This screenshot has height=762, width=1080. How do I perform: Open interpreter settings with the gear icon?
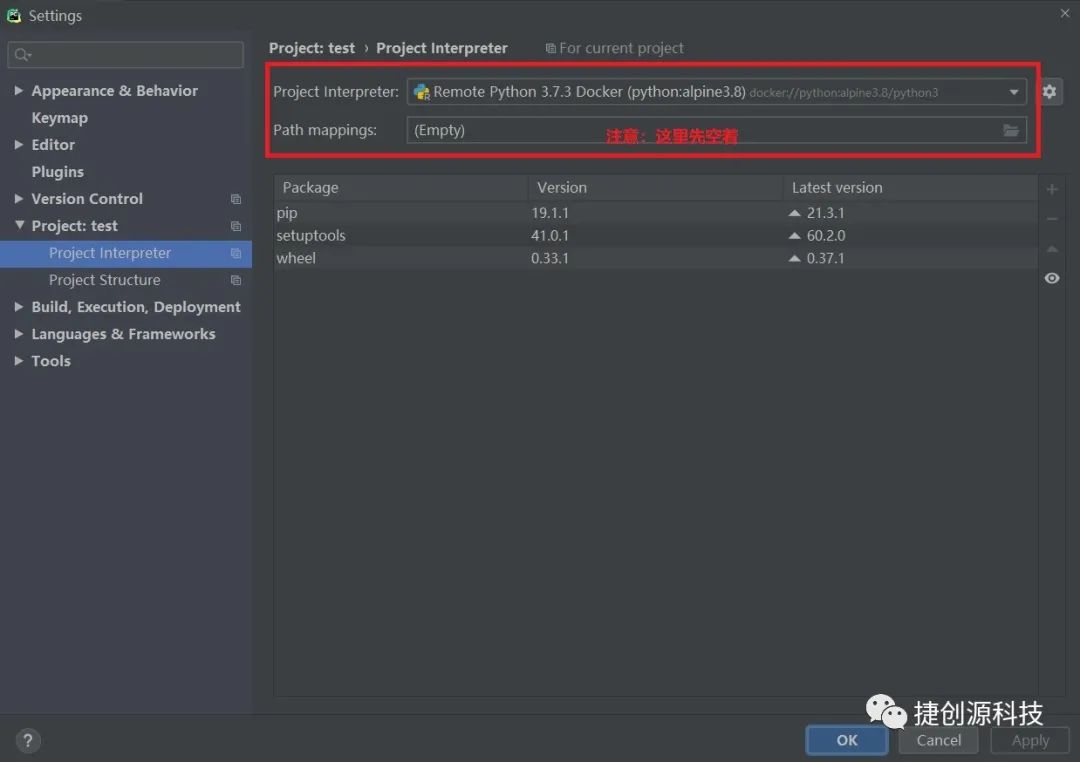click(1049, 91)
